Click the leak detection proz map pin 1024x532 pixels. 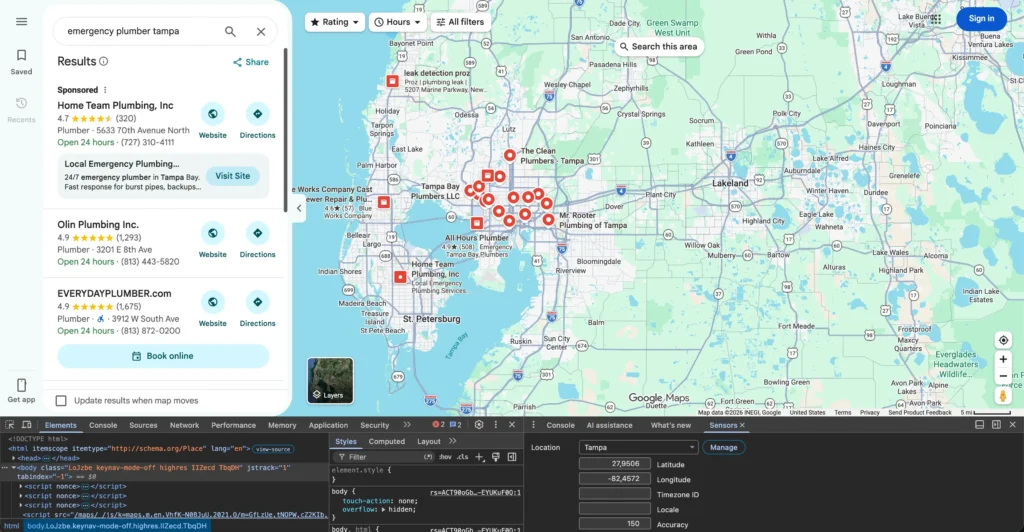point(392,81)
